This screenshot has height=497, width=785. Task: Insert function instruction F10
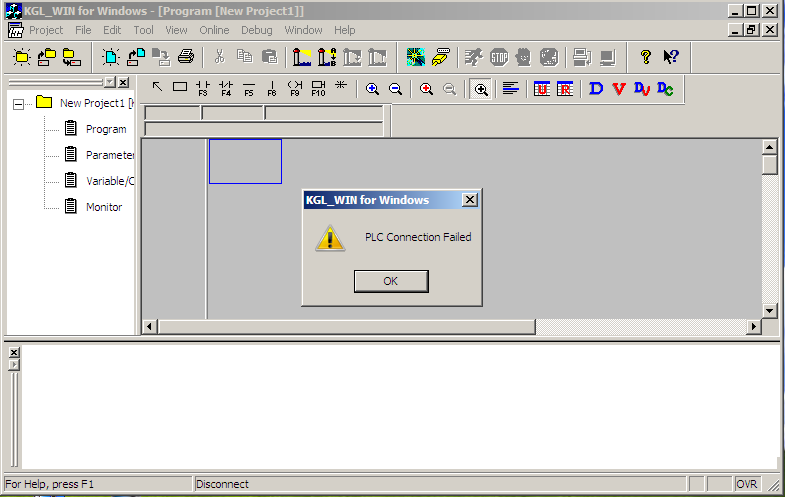click(x=318, y=88)
